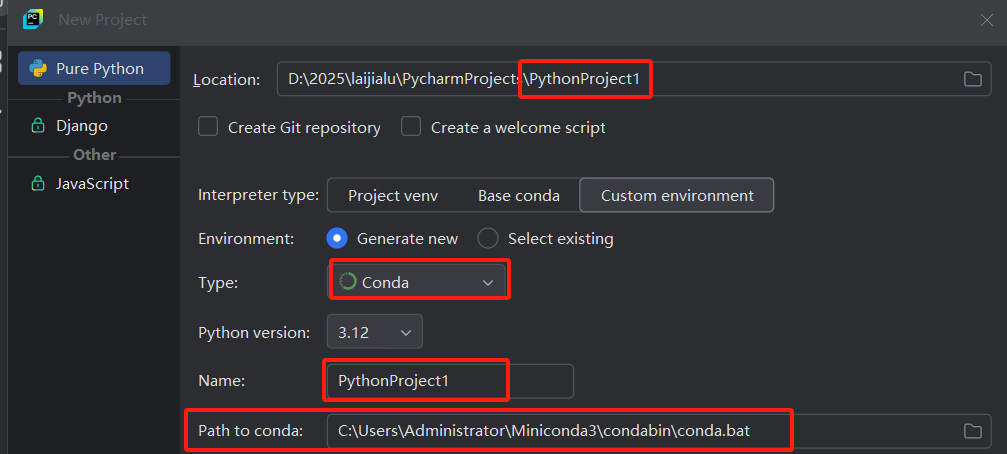Browse for conda executable via folder icon

tap(972, 431)
